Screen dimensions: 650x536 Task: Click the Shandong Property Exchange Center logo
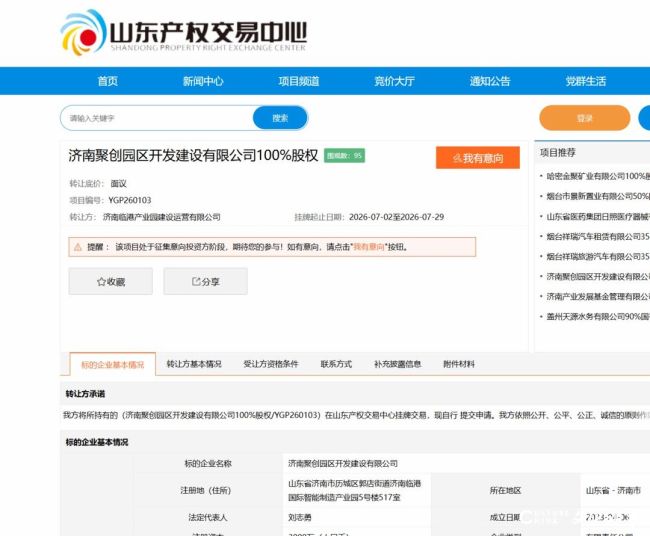[x=184, y=33]
